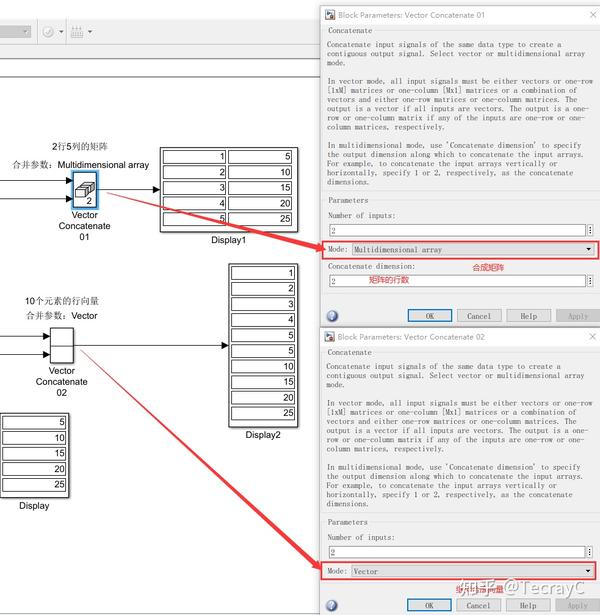Open the checkmark icon's dropdown arrow
The image size is (600, 615).
point(61,32)
